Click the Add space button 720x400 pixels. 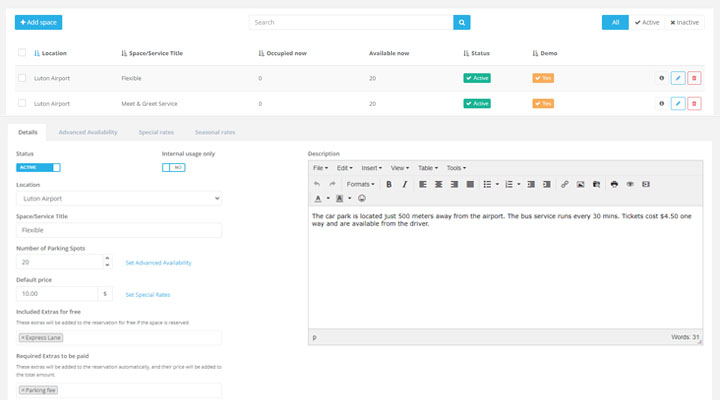pos(39,21)
